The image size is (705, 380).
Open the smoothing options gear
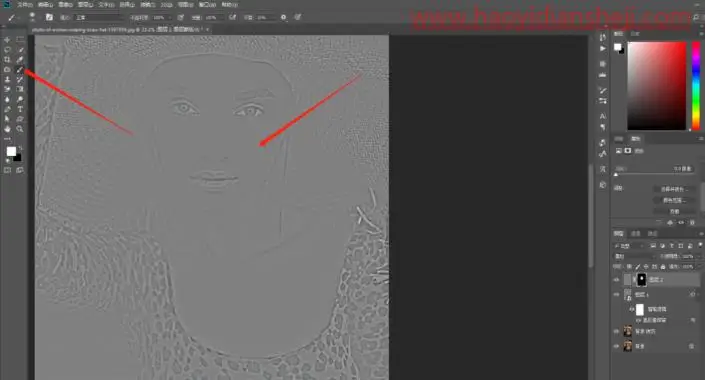tap(283, 17)
